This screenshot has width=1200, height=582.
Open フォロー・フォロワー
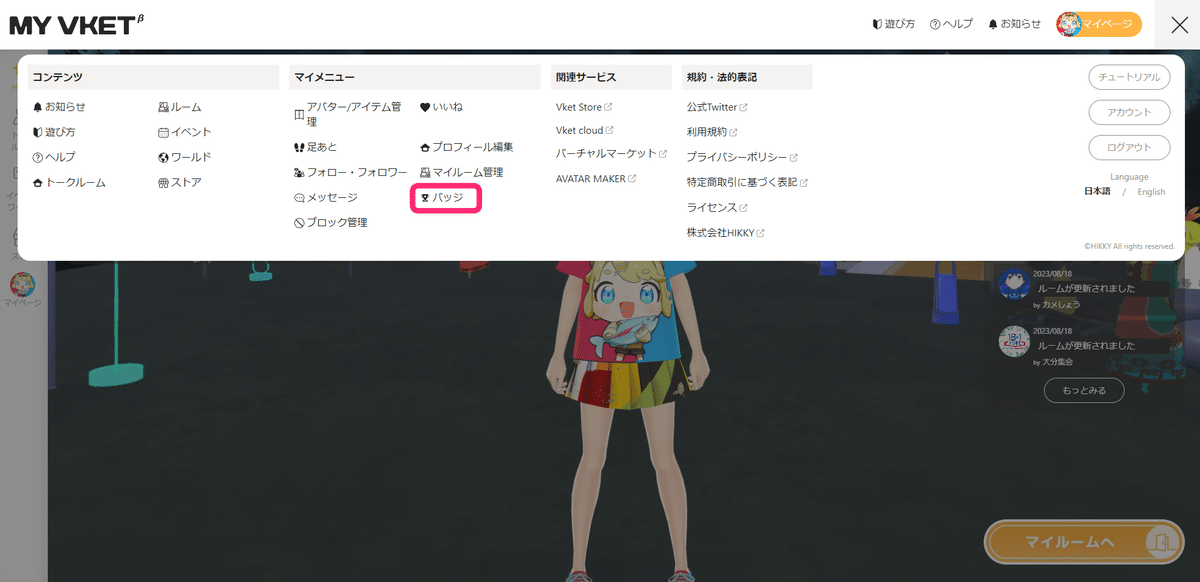click(x=350, y=172)
